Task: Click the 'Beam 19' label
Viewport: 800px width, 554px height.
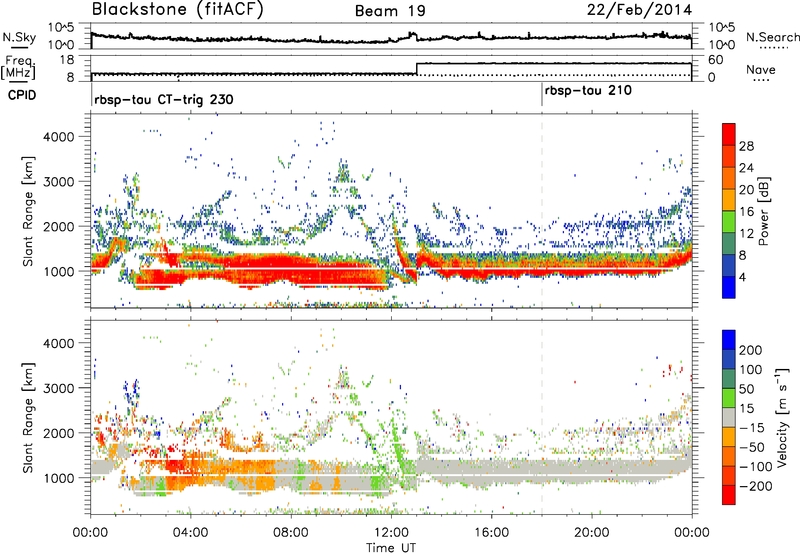Action: (x=390, y=11)
